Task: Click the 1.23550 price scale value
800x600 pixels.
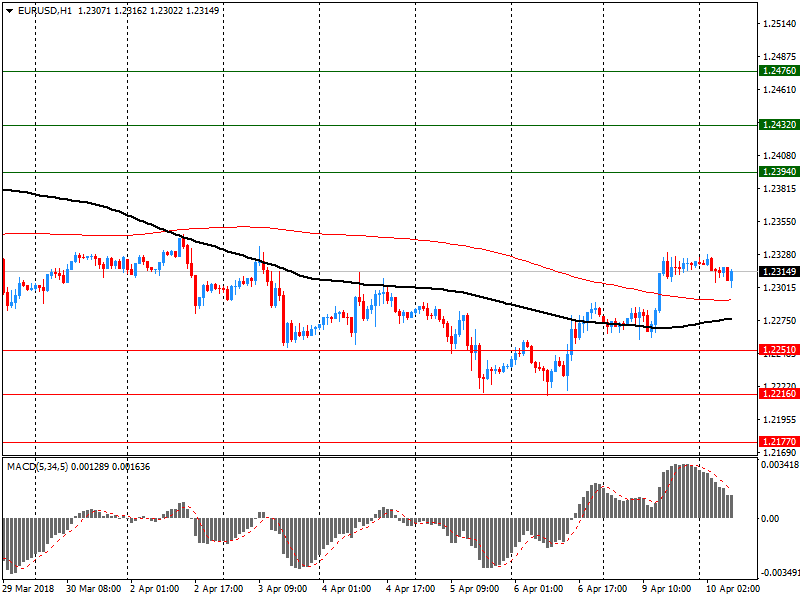Action: (779, 221)
